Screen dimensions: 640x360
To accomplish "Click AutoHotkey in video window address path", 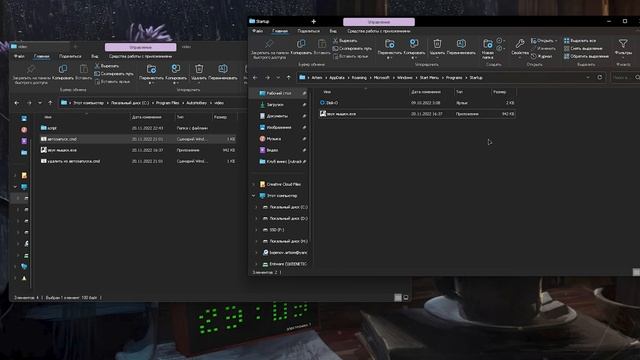I will (x=196, y=103).
